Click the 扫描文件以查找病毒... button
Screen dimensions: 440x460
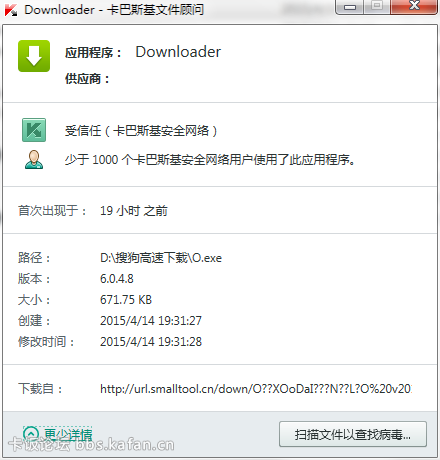pyautogui.click(x=353, y=434)
